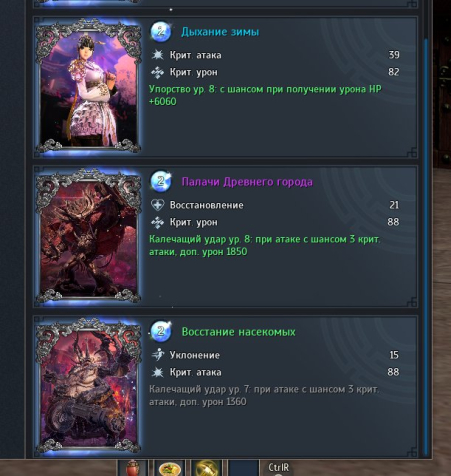Select the Восстание насекомых title
This screenshot has width=451, height=476.
pos(238,332)
